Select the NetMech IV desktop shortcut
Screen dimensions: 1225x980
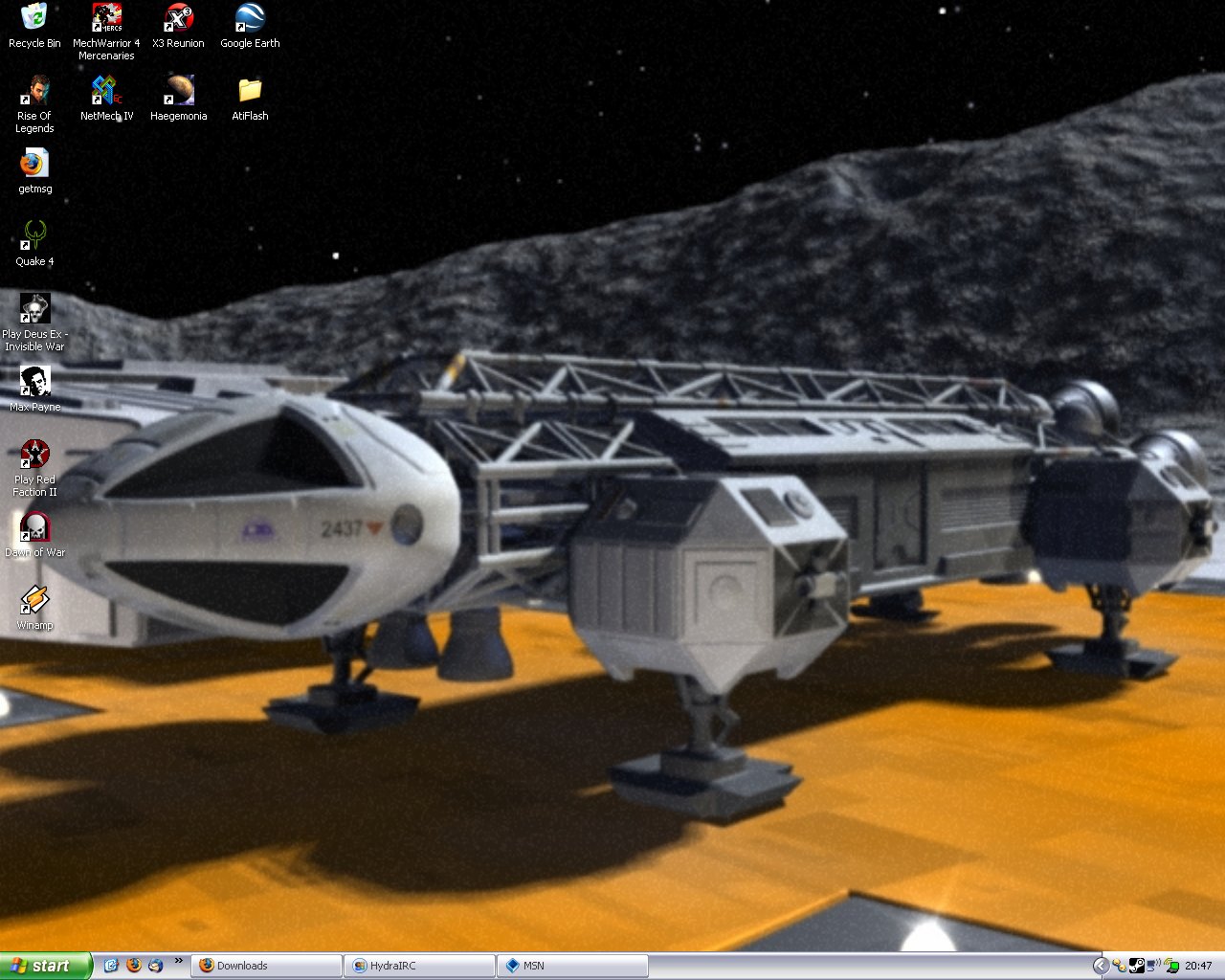(x=106, y=99)
